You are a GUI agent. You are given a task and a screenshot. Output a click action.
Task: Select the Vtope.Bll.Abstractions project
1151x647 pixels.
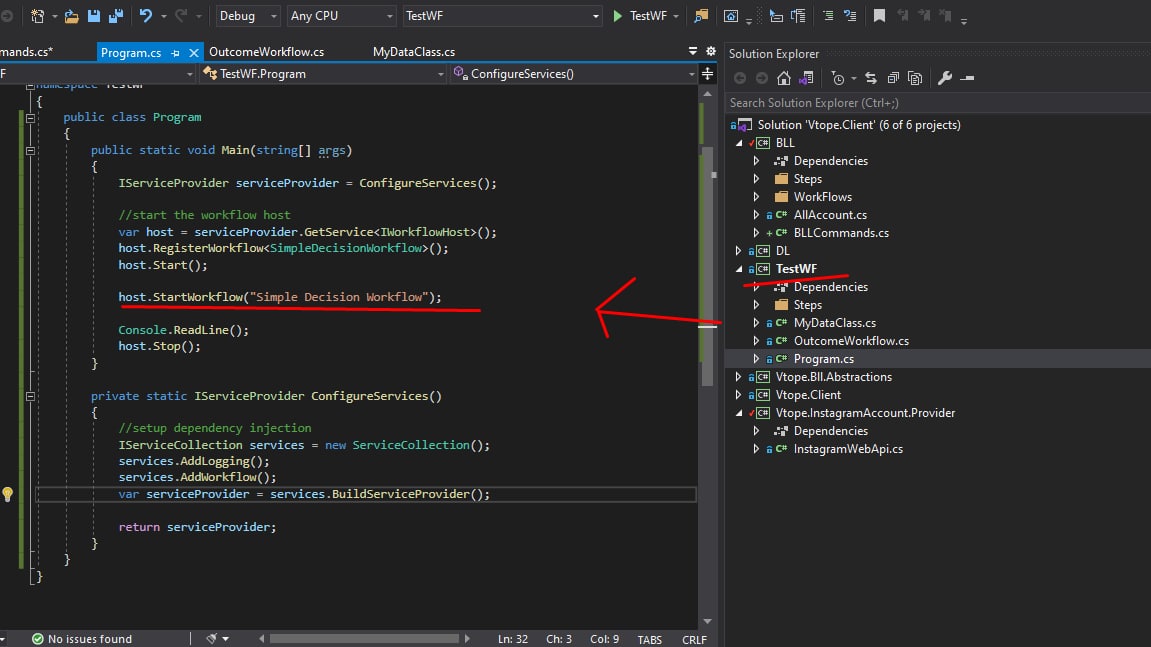tap(834, 377)
